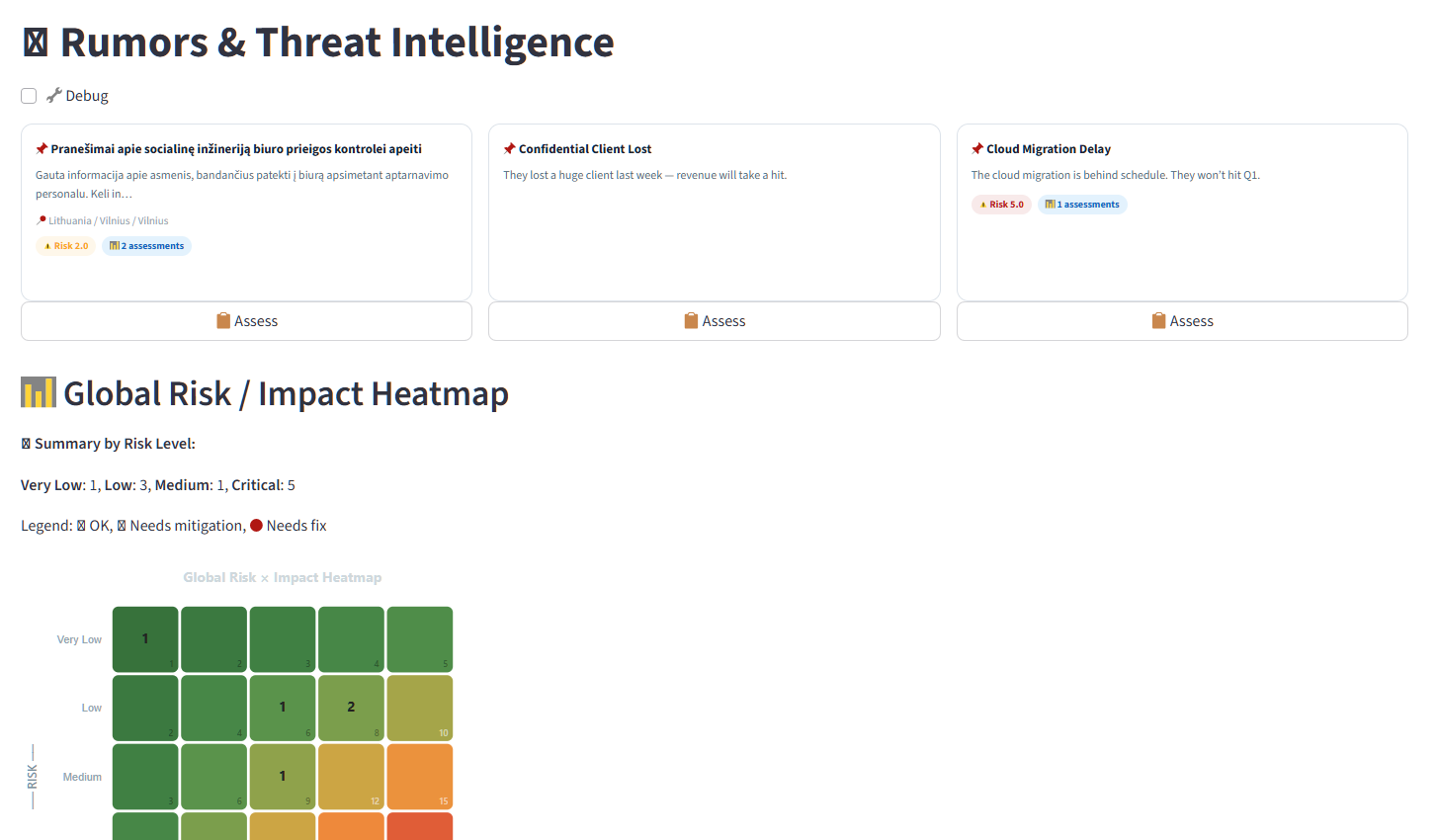Viewport: 1437px width, 840px height.
Task: Open the Confidential Client Lost card title
Action: pyautogui.click(x=585, y=149)
